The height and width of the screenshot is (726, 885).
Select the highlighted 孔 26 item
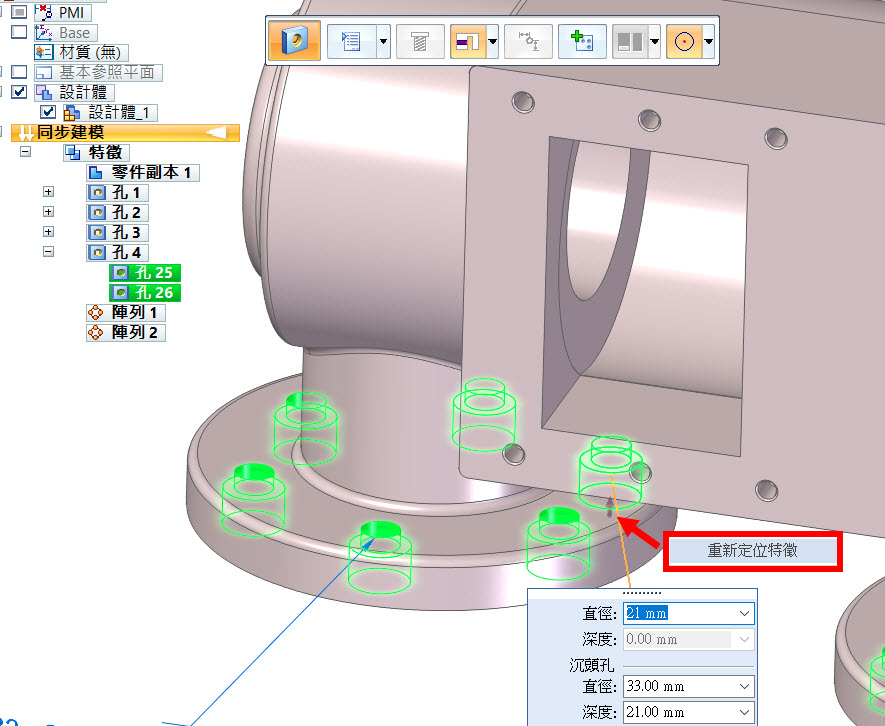pos(145,292)
